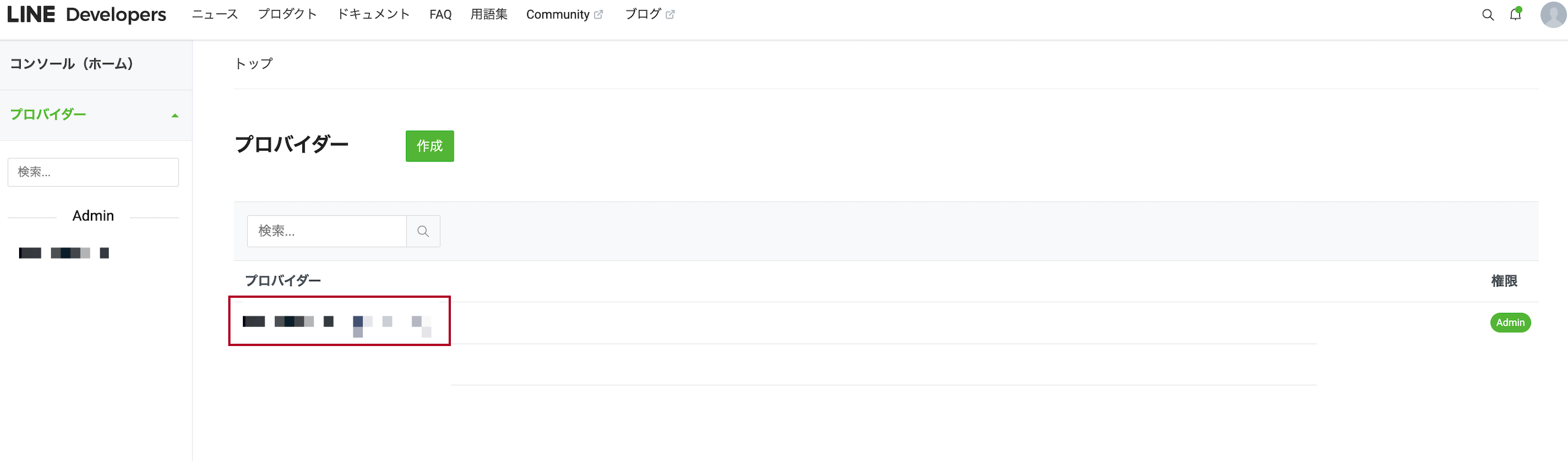The height and width of the screenshot is (461, 1568).
Task: Focus the sidebar 検索 search field
Action: pyautogui.click(x=93, y=172)
